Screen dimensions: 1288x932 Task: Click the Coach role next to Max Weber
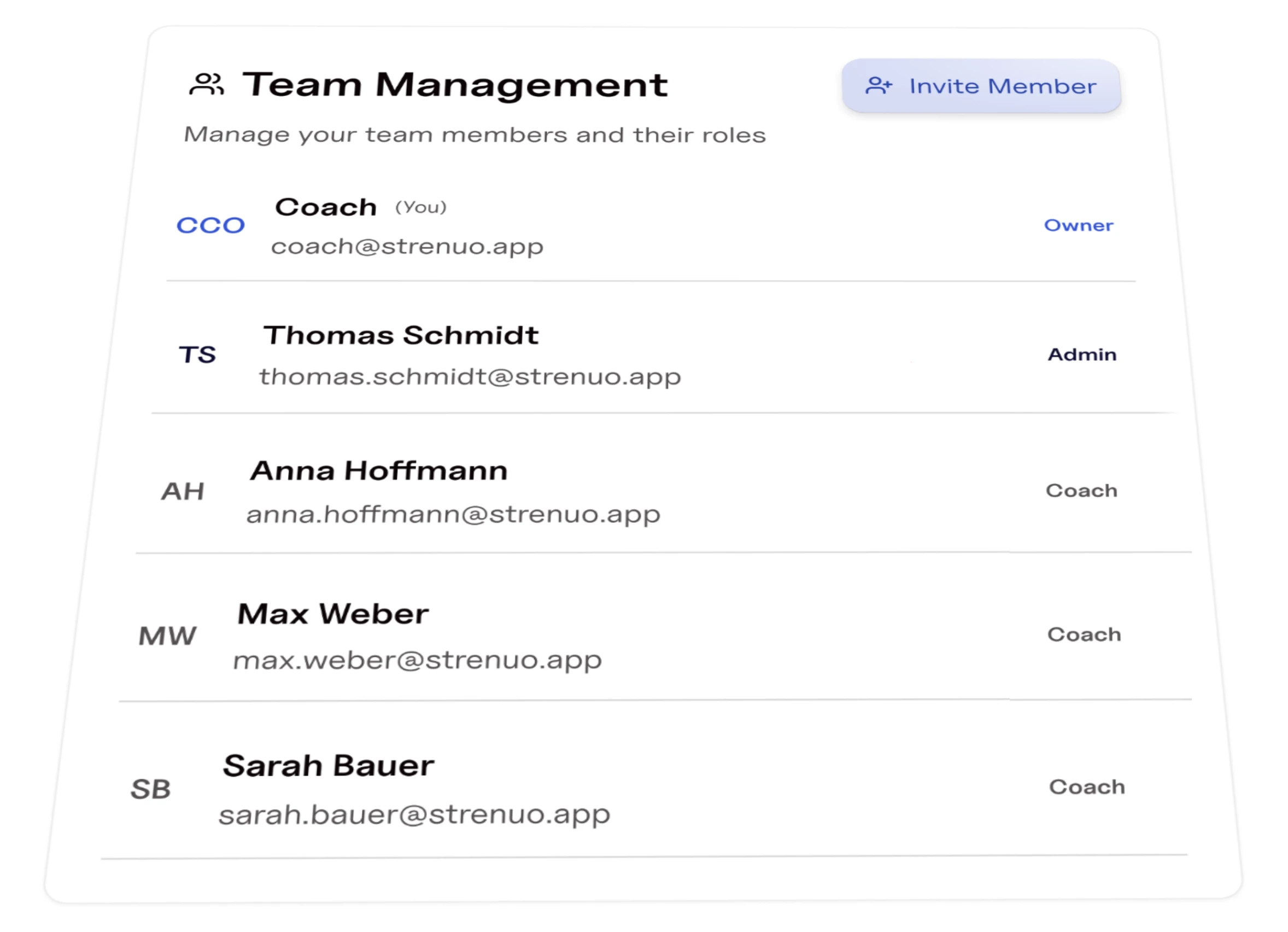pyautogui.click(x=1084, y=634)
